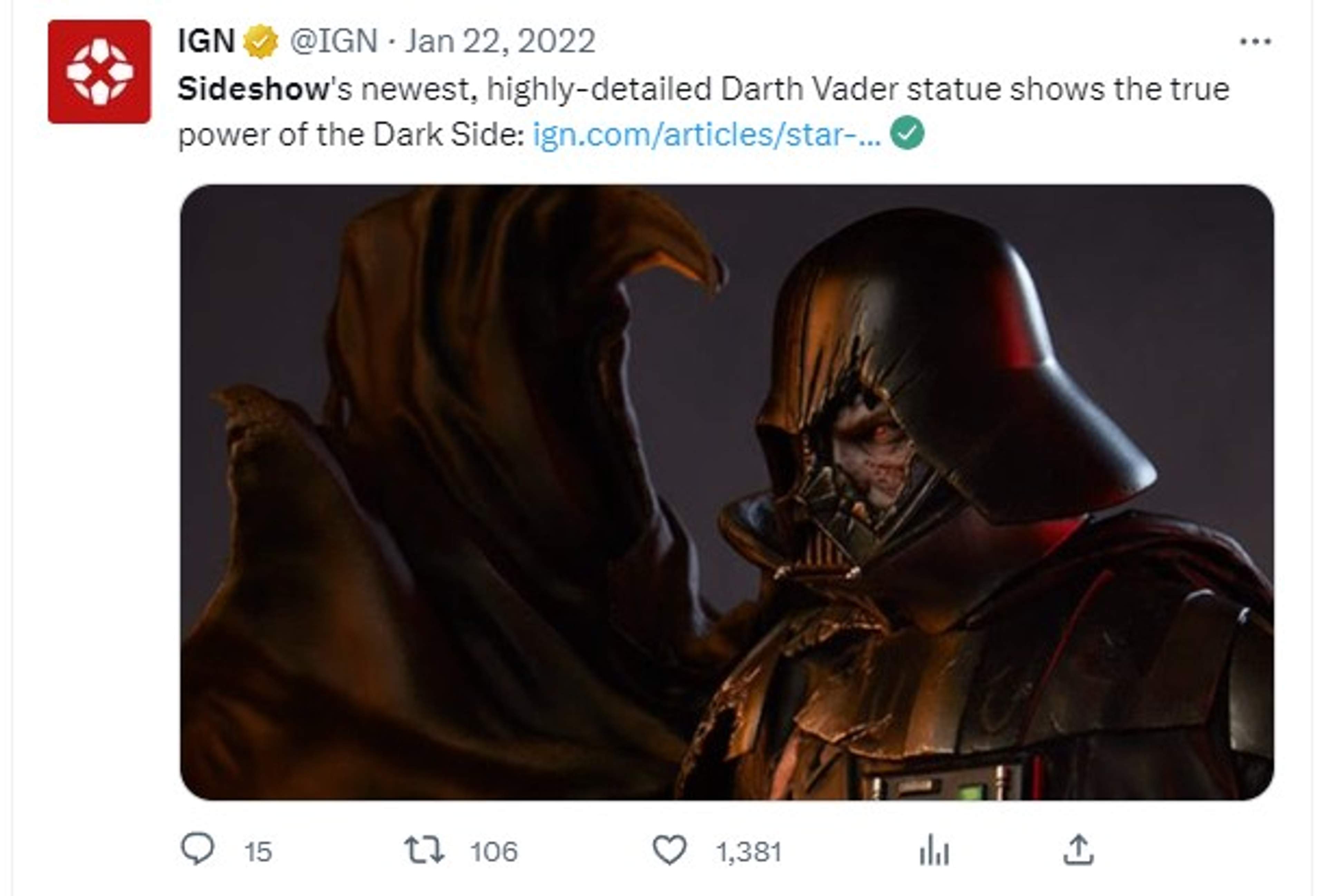1326x896 pixels.
Task: Click the green checkmark badge after the link
Action: 908,133
